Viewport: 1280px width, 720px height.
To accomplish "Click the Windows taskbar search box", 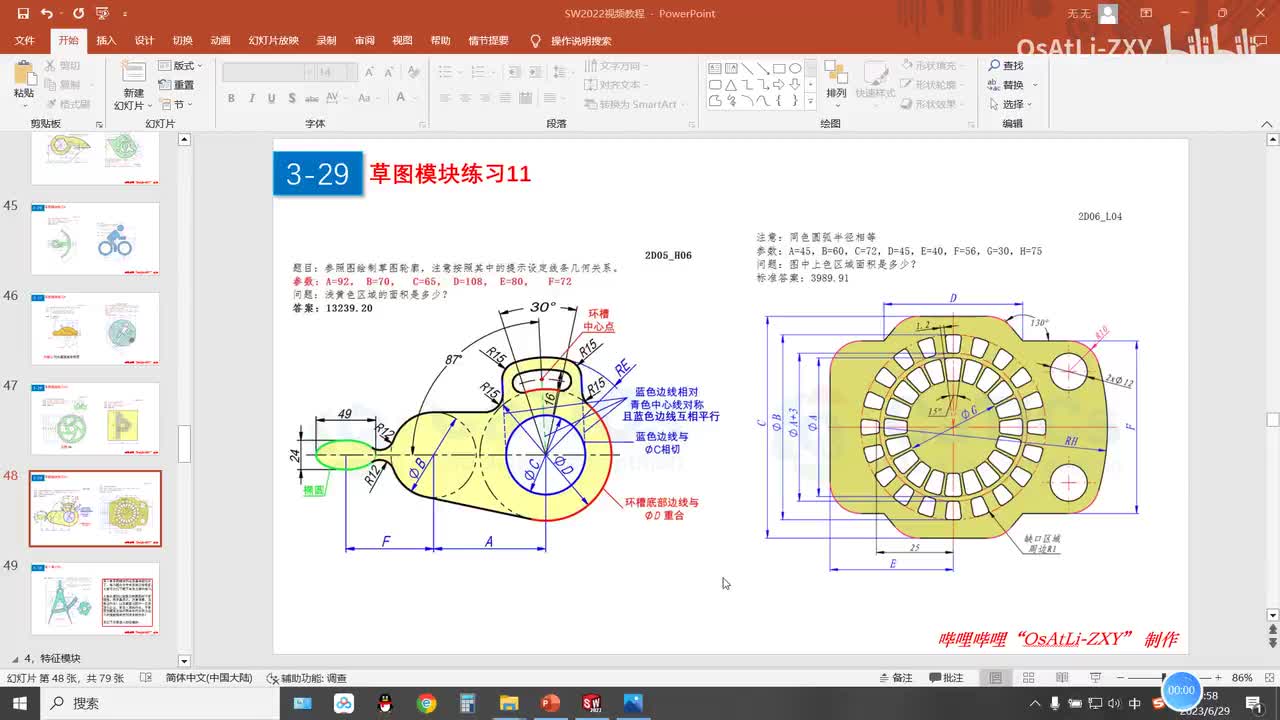I will [x=161, y=703].
